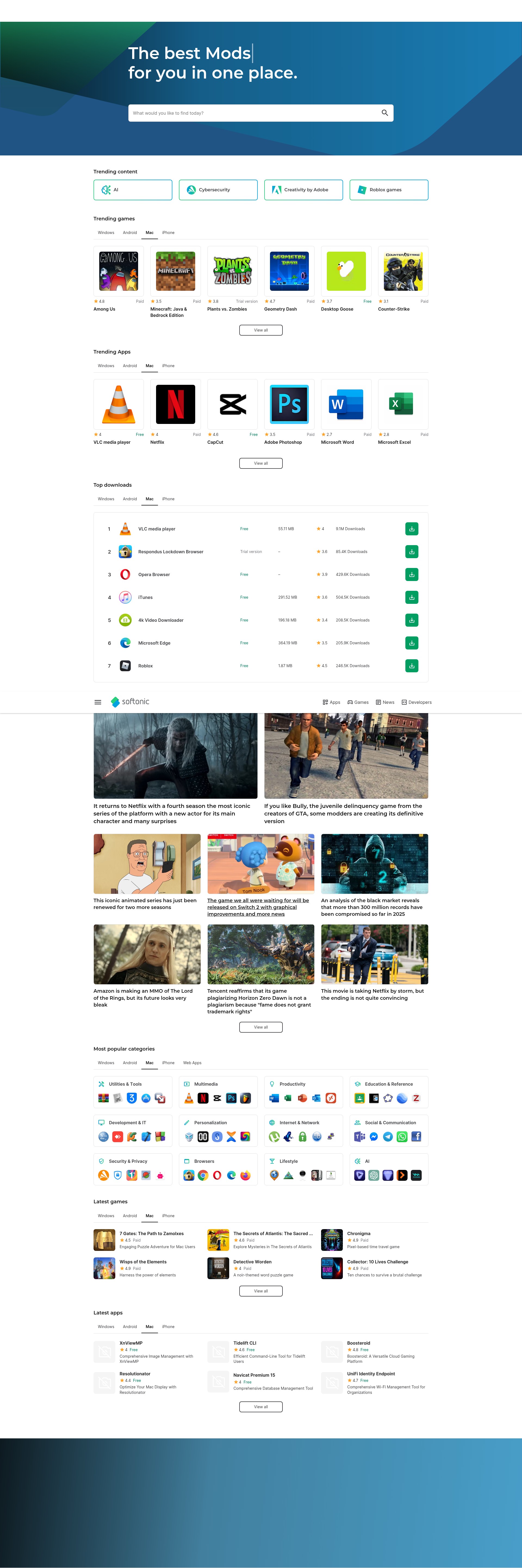Screen dimensions: 522x1568
Task: Open the Development & IT category heading
Action: point(127,1122)
